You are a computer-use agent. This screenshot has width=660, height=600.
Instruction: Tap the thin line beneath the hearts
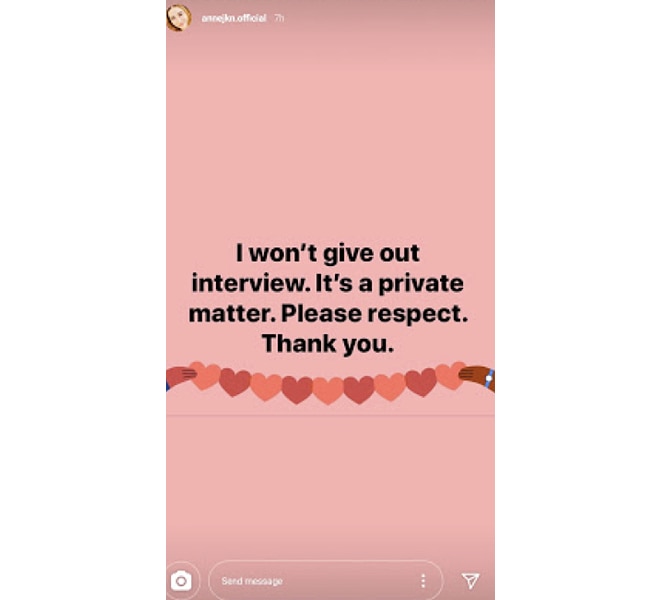[x=330, y=415]
